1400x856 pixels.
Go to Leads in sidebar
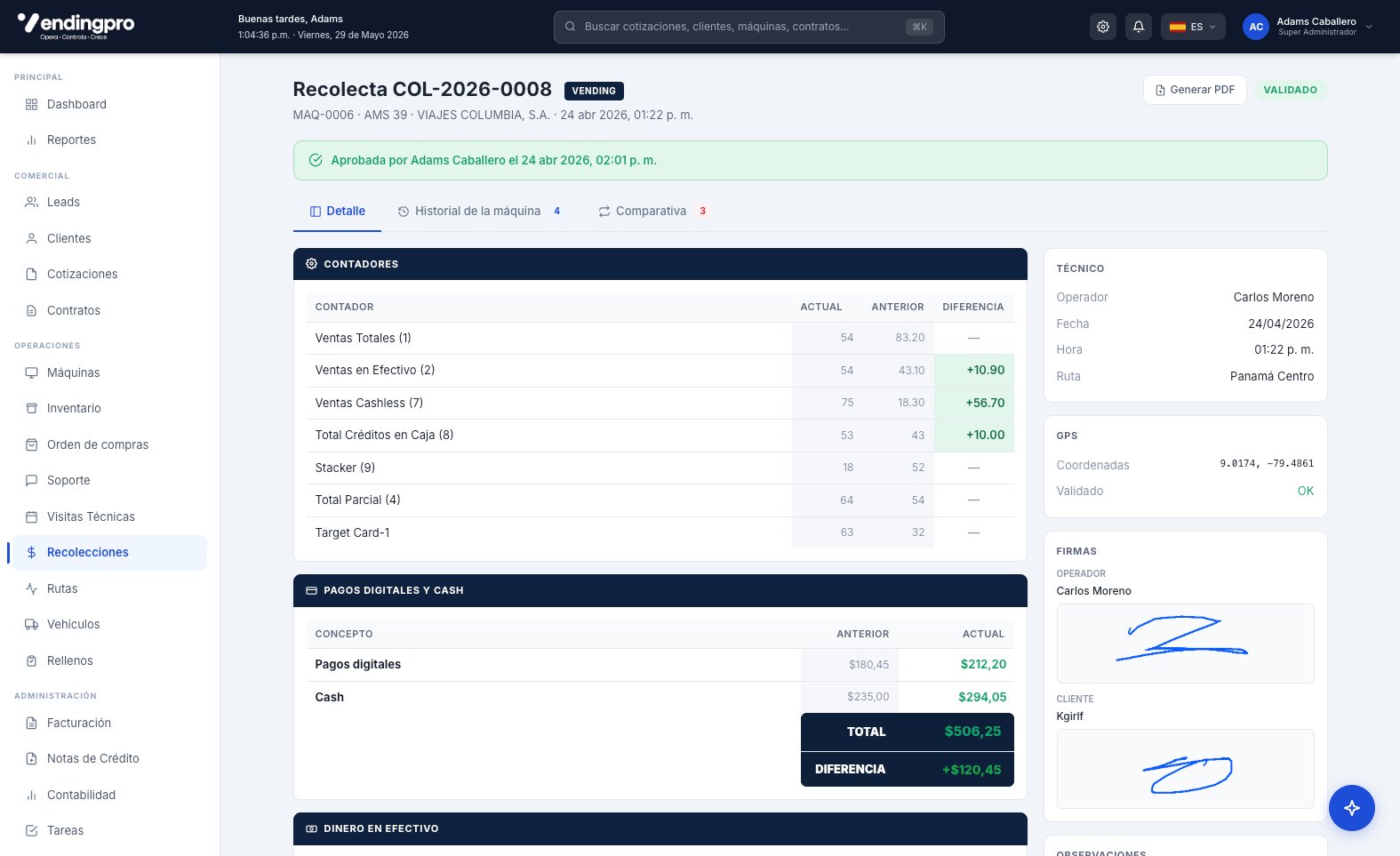[x=108, y=203]
